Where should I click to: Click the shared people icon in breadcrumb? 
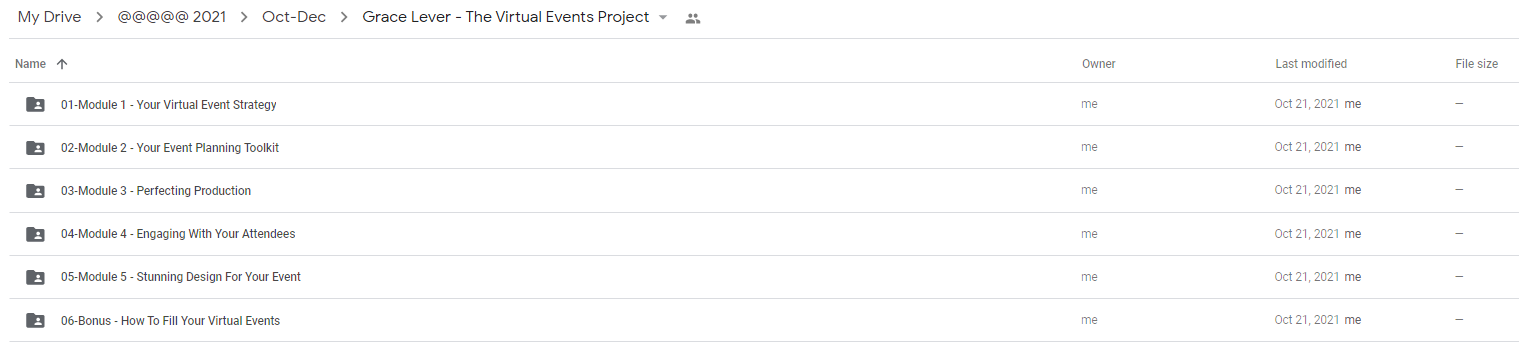(x=693, y=18)
